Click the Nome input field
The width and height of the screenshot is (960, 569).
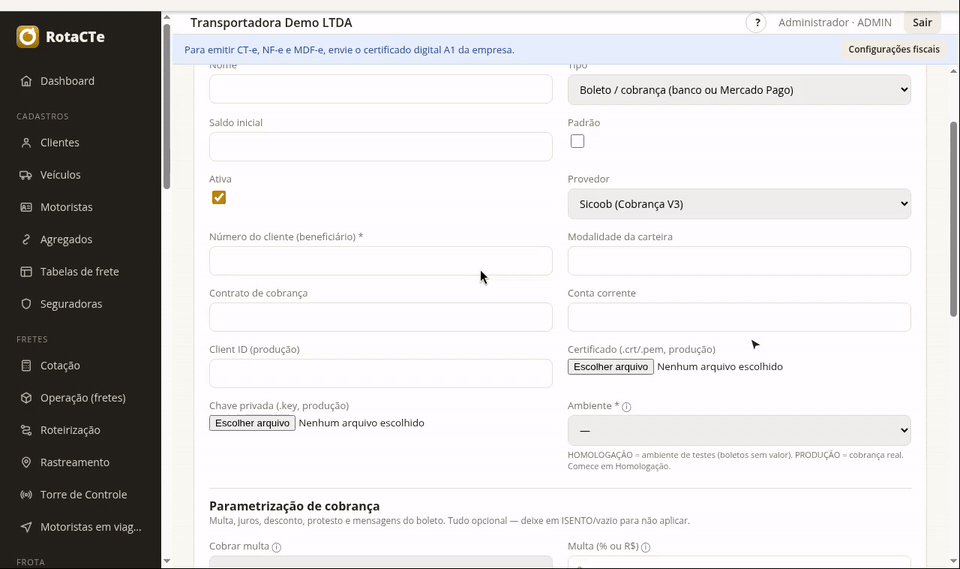[x=381, y=89]
